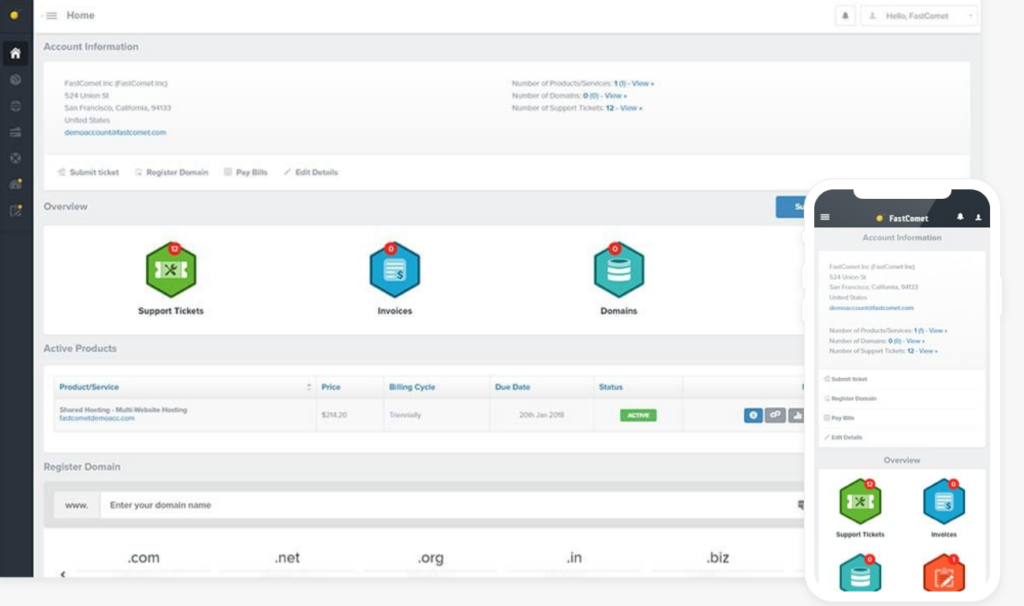Phone: View link for Number of Domains
Viewport: 1024px width, 606px height.
[916, 342]
